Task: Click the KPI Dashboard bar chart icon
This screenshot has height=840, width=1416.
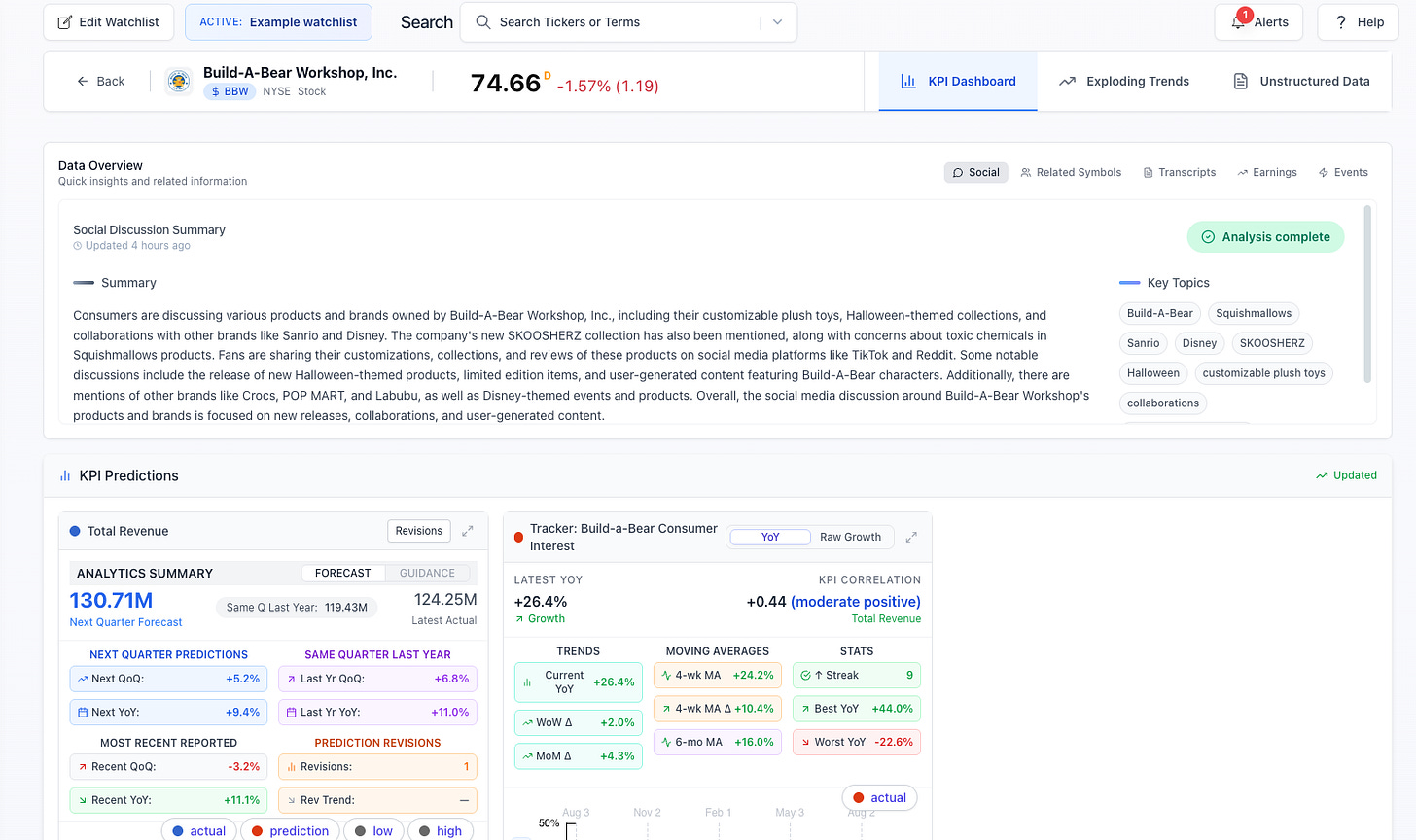Action: (x=908, y=82)
